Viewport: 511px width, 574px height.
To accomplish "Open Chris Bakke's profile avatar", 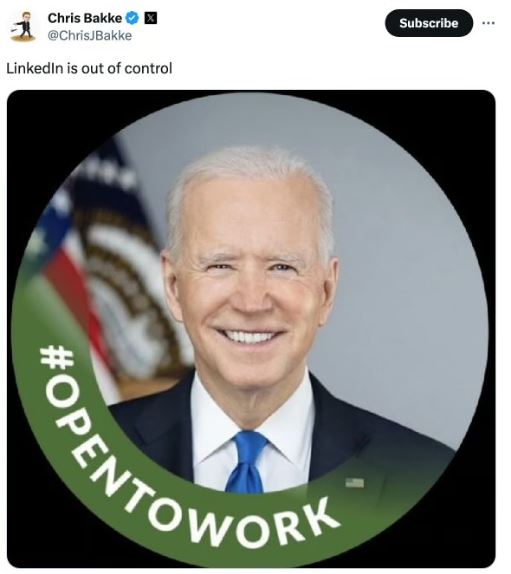I will (24, 26).
